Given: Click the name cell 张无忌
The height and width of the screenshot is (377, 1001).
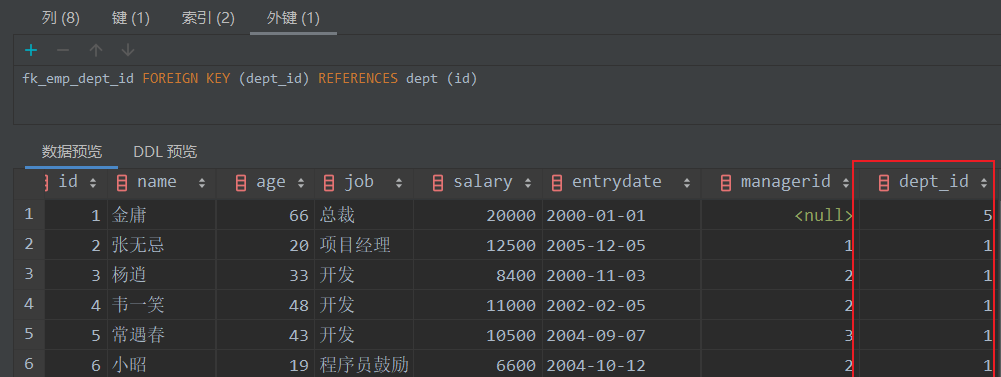Looking at the screenshot, I should coord(161,246).
